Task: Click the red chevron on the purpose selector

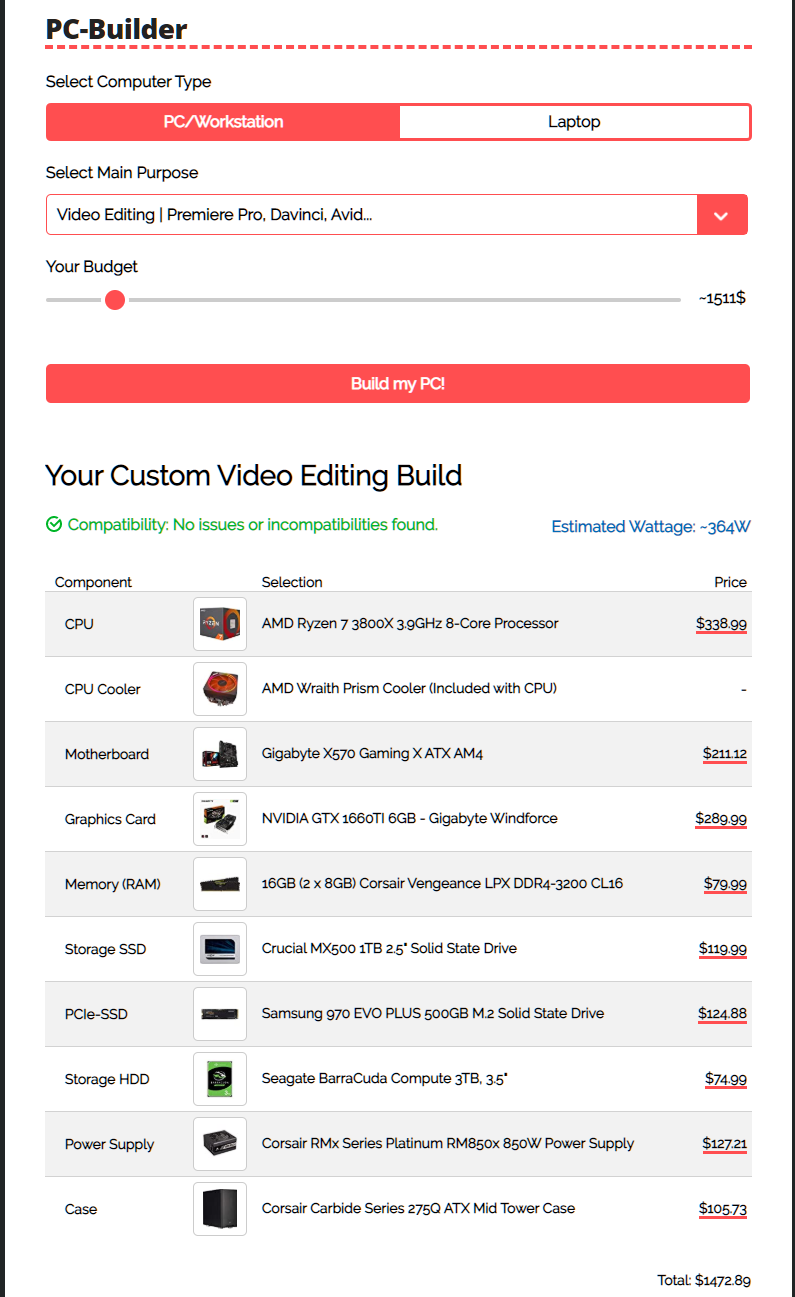Action: click(x=722, y=214)
